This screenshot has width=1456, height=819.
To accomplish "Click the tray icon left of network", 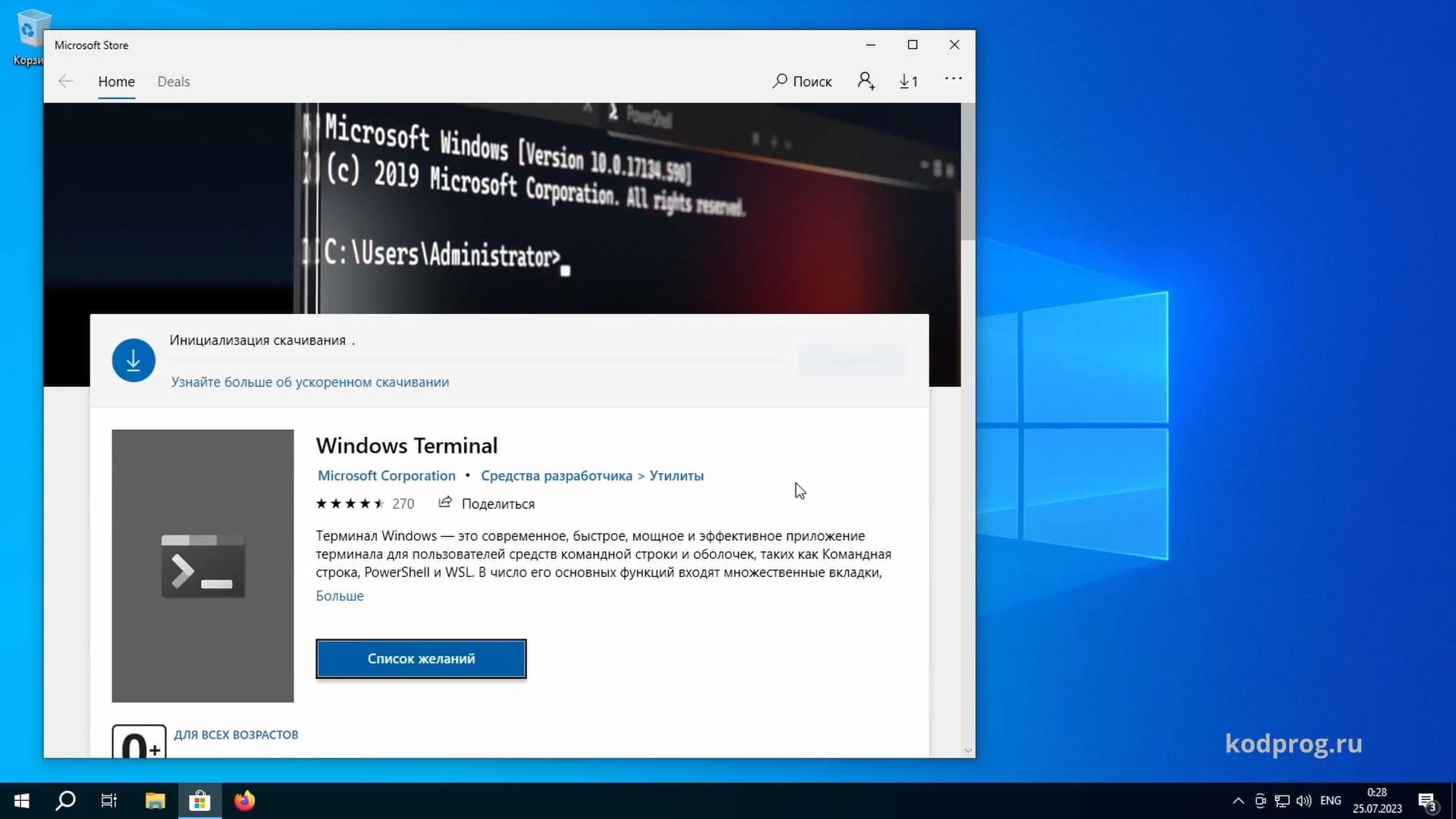I will (1260, 801).
